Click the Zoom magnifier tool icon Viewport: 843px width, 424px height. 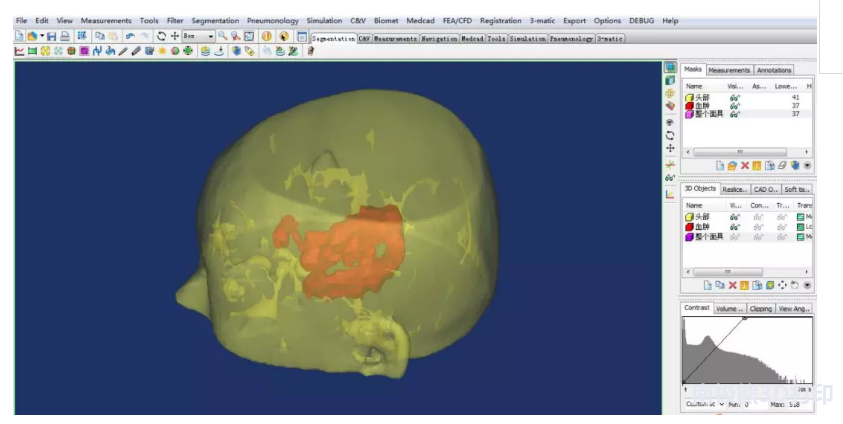pyautogui.click(x=223, y=36)
